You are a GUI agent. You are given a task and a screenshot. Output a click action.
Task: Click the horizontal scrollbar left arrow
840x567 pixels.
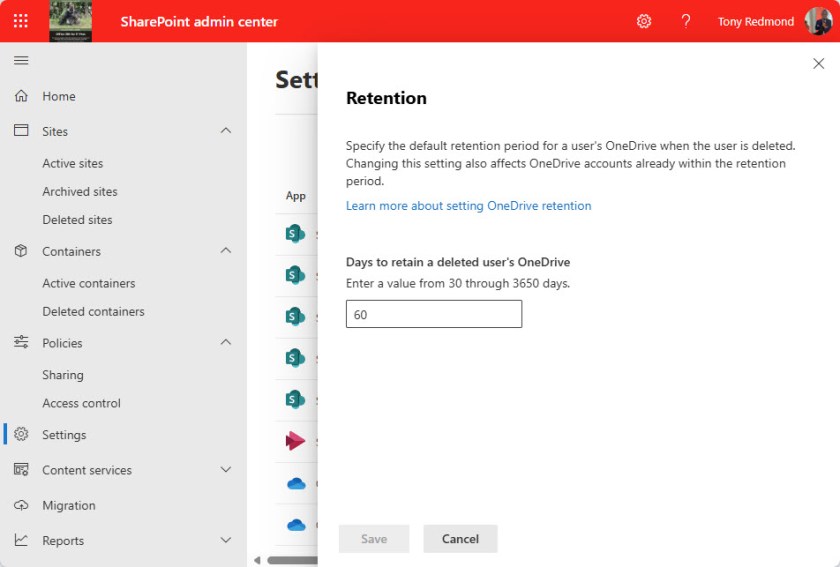click(x=257, y=560)
